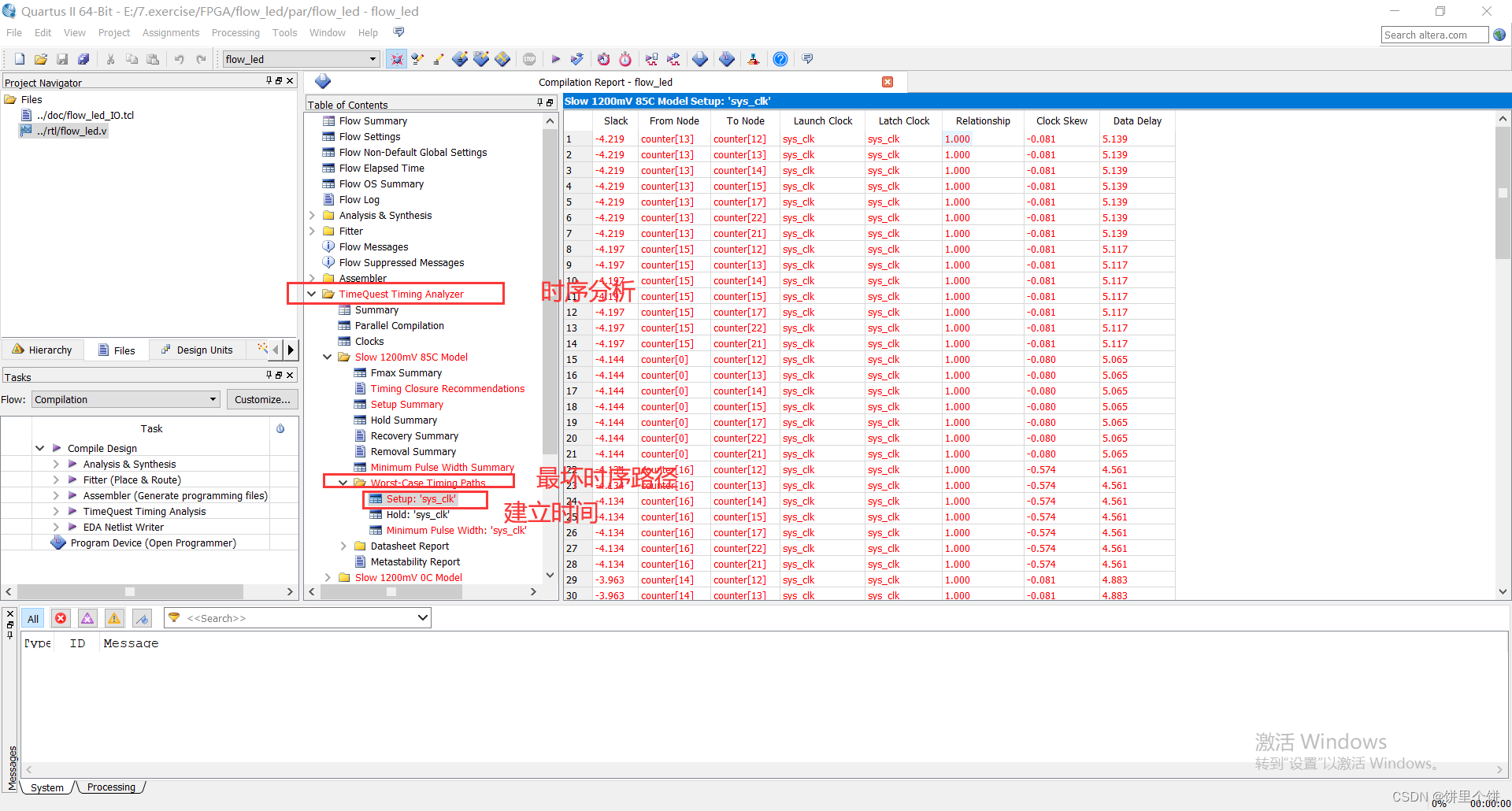
Task: Switch to the System messages tab
Action: click(x=47, y=787)
